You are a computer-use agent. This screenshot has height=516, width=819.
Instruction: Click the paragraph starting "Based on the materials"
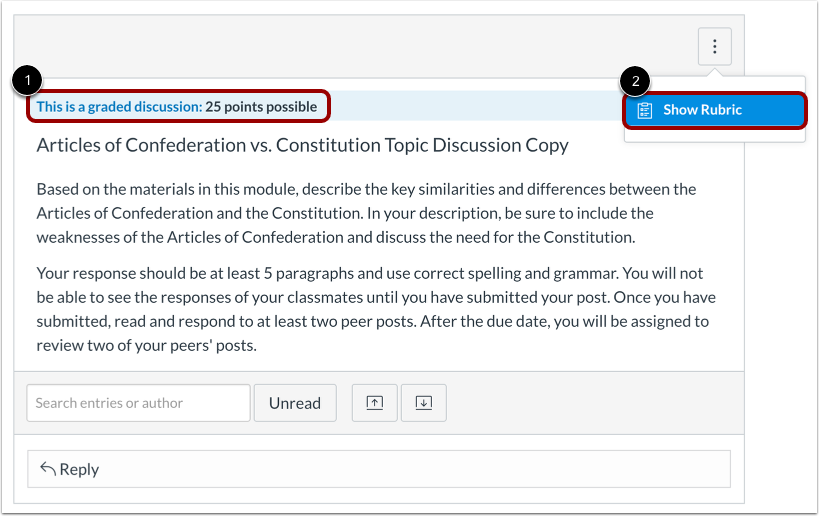366,213
